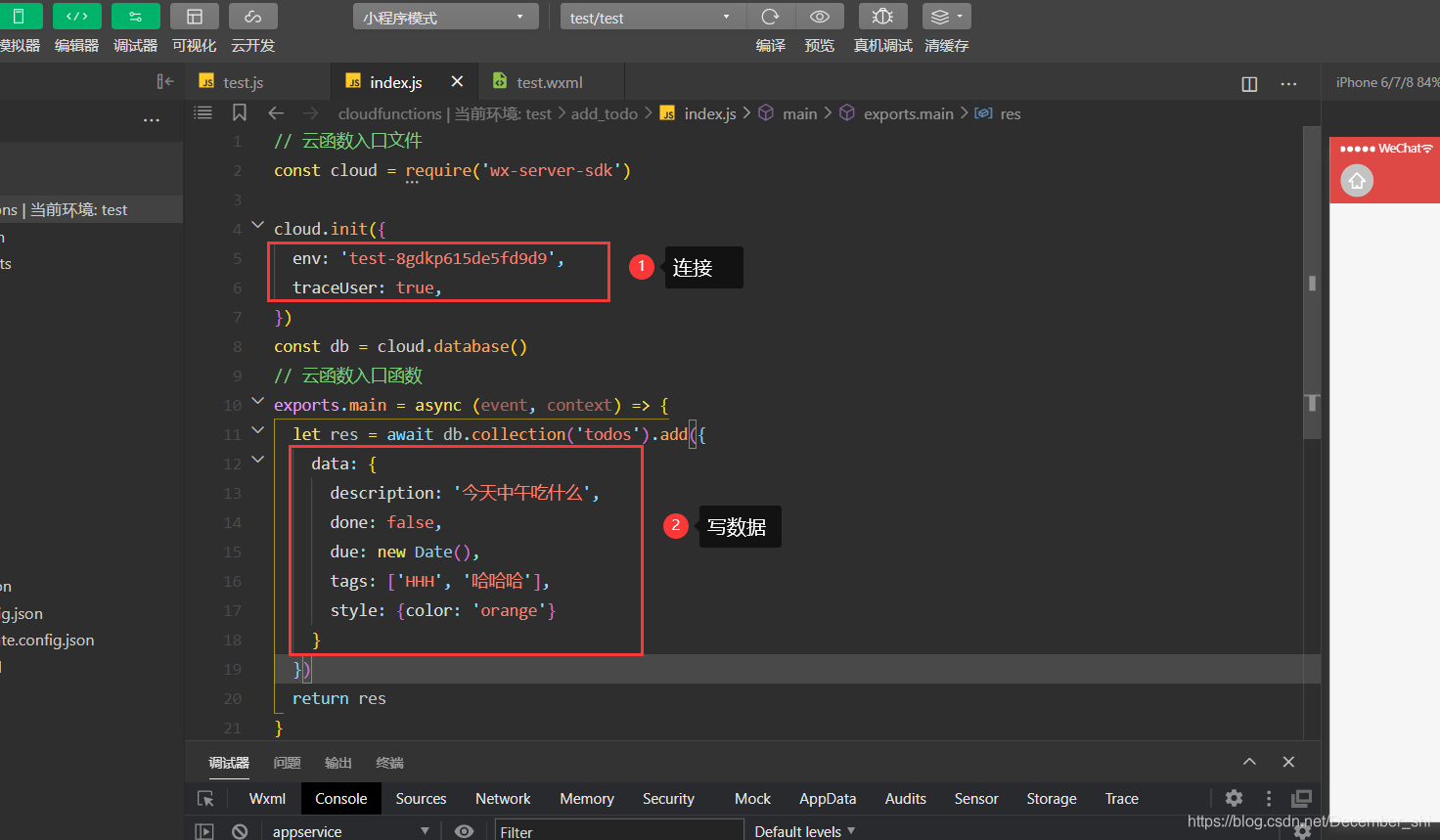Click the main breadcrumb
This screenshot has height=840, width=1440.
tap(799, 114)
